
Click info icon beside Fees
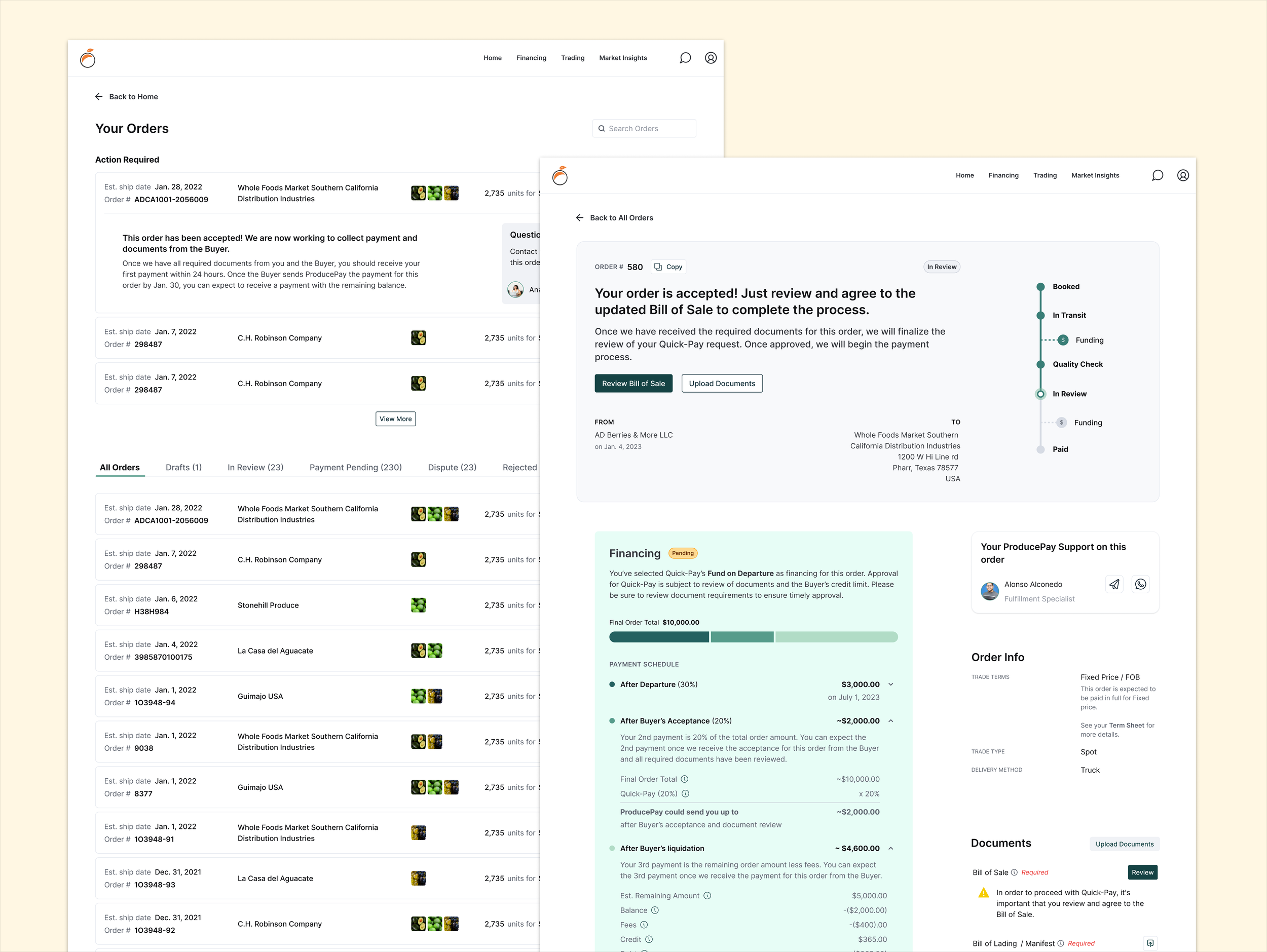[x=644, y=925]
